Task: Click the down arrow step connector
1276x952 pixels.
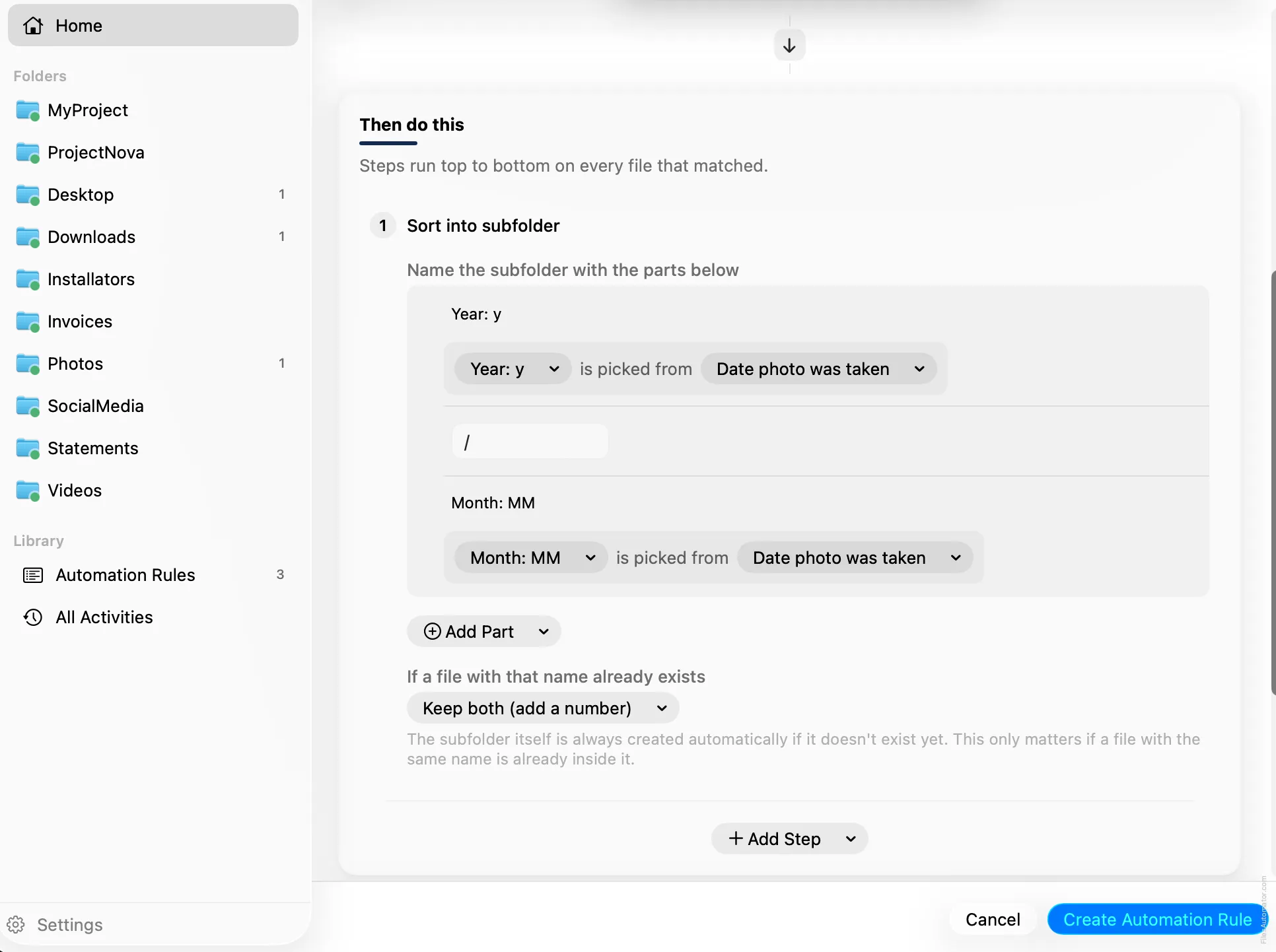Action: click(789, 46)
